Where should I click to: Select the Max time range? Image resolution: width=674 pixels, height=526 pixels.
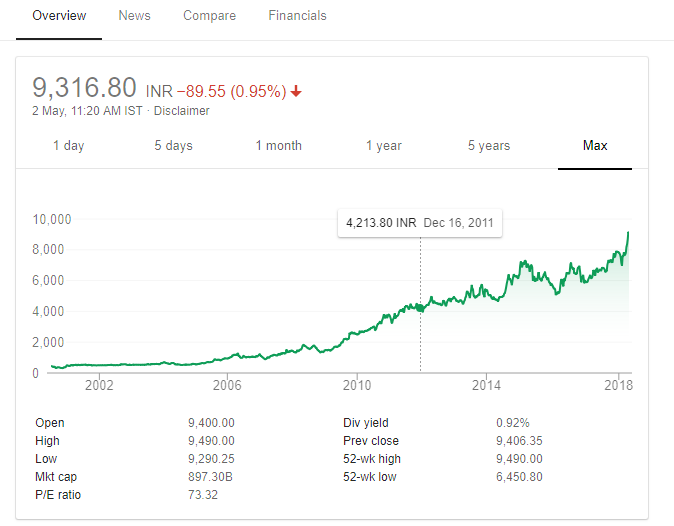[x=595, y=146]
